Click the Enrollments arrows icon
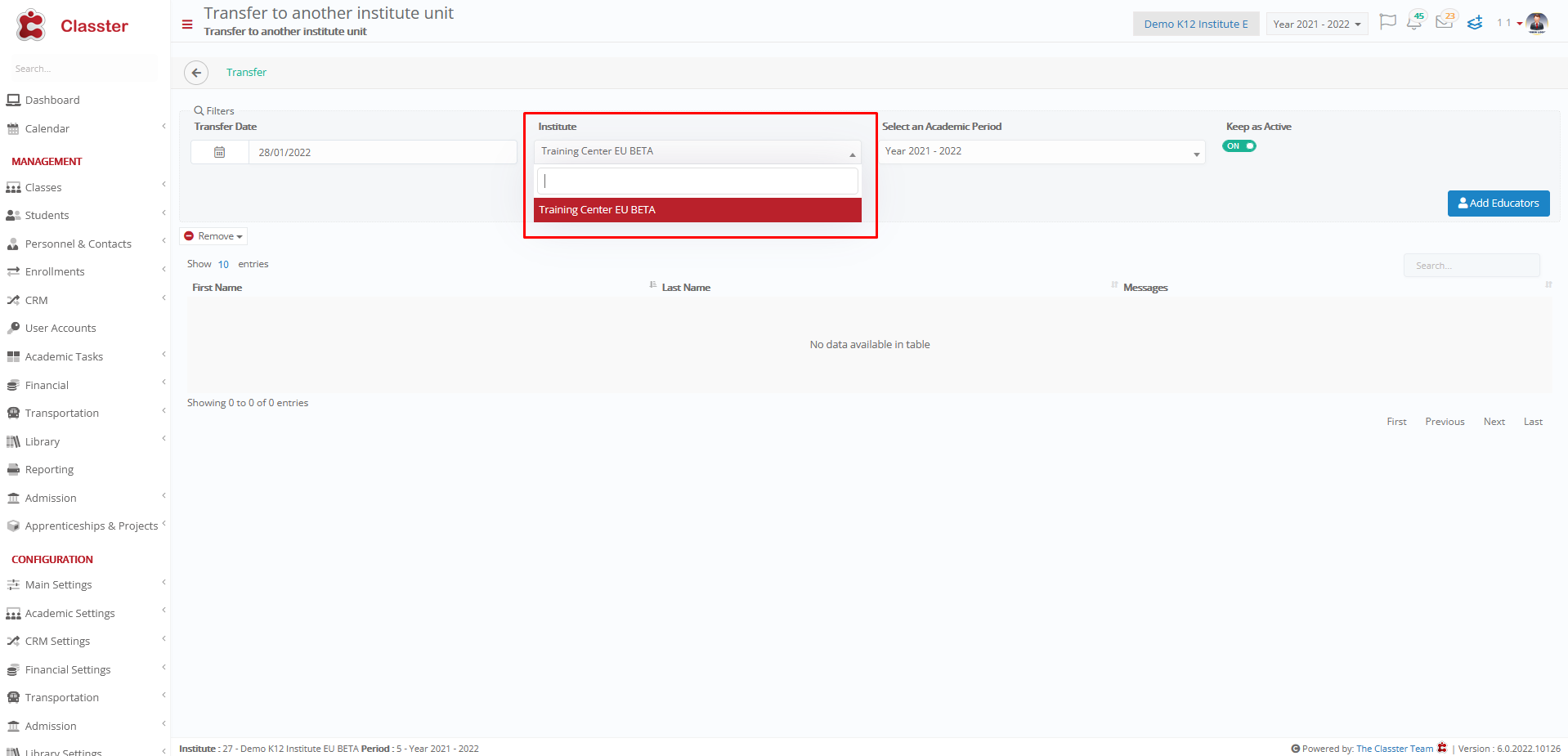This screenshot has height=756, width=1568. click(13, 271)
